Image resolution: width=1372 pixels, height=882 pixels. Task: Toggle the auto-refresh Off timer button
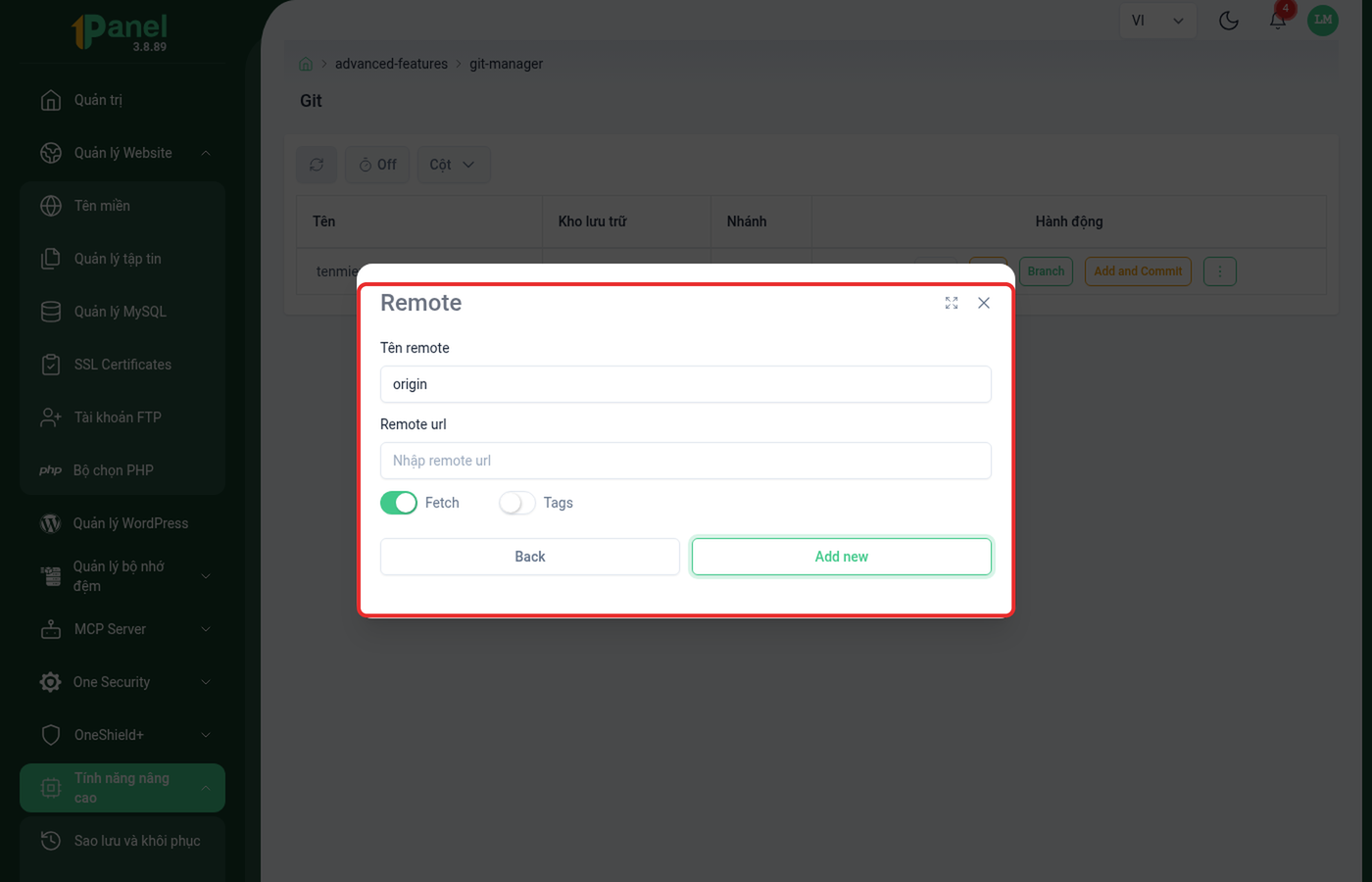tap(377, 165)
